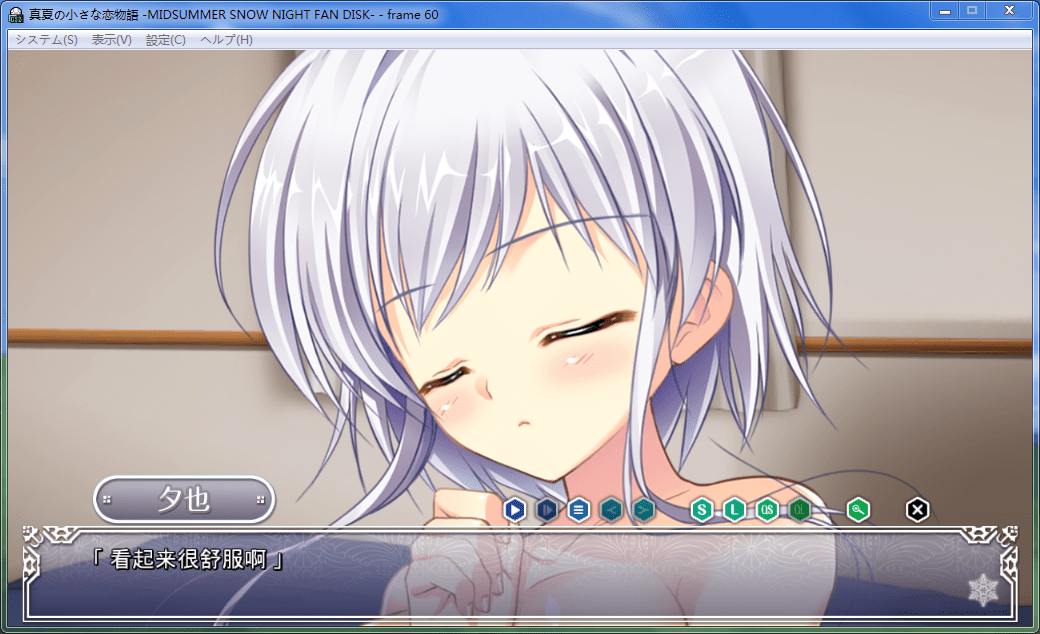
Task: Click the application icon in title bar
Action: (16, 14)
